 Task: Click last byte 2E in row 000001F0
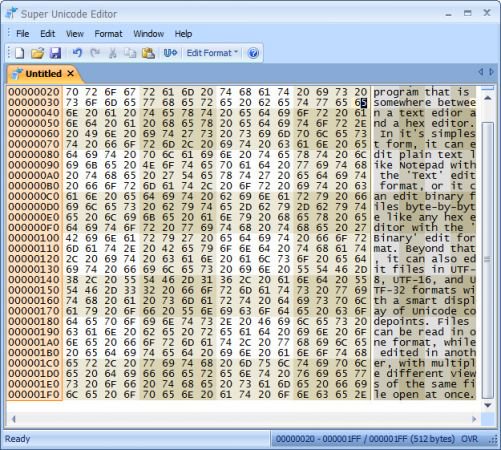coord(361,395)
